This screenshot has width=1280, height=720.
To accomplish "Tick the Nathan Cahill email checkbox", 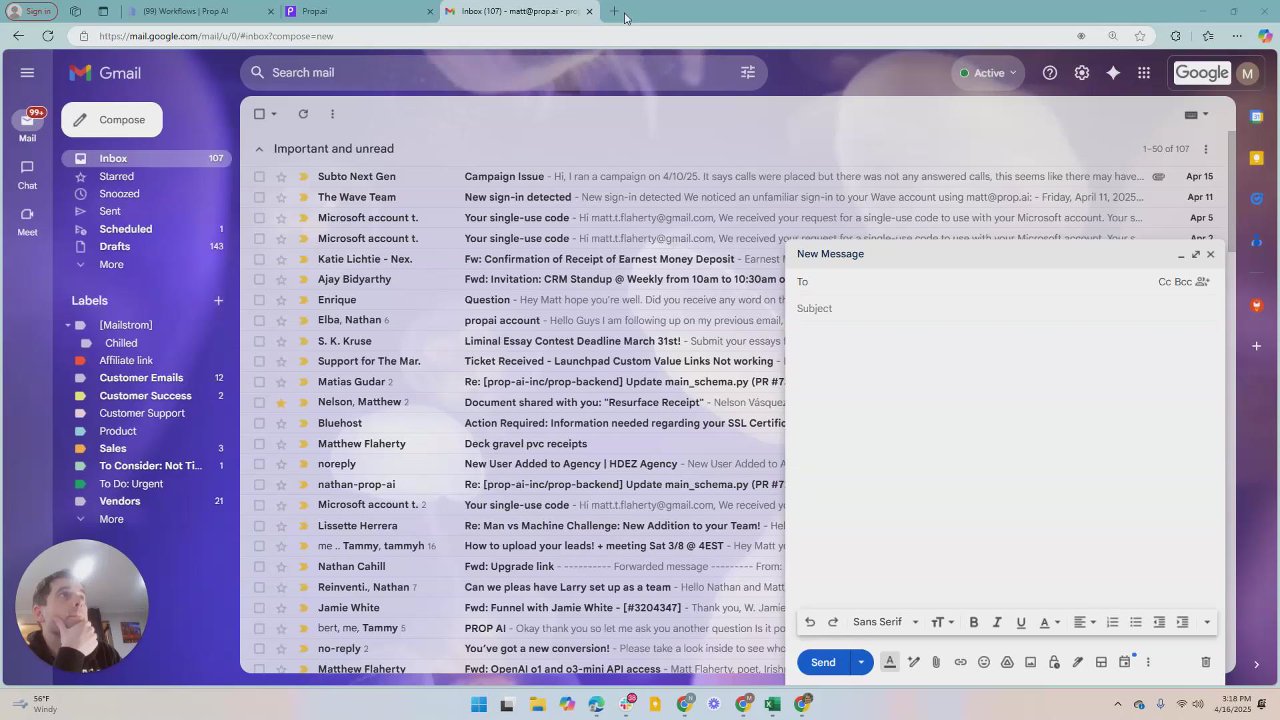I will (259, 567).
